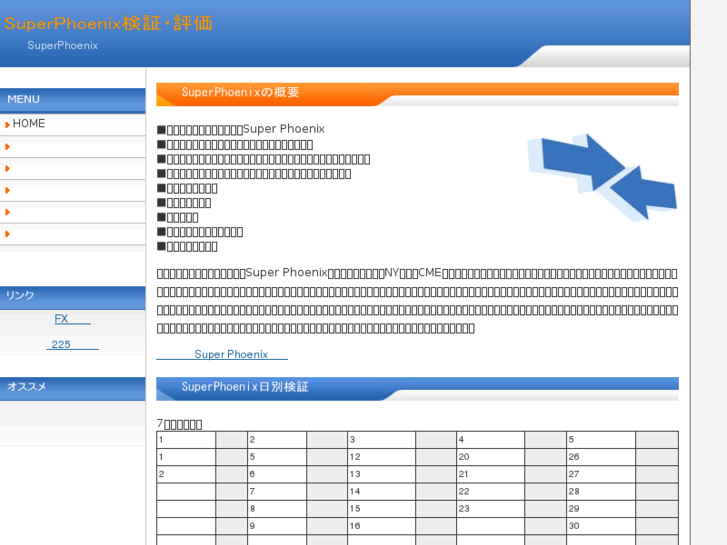Select table cell 8
The height and width of the screenshot is (545, 727).
[x=277, y=508]
